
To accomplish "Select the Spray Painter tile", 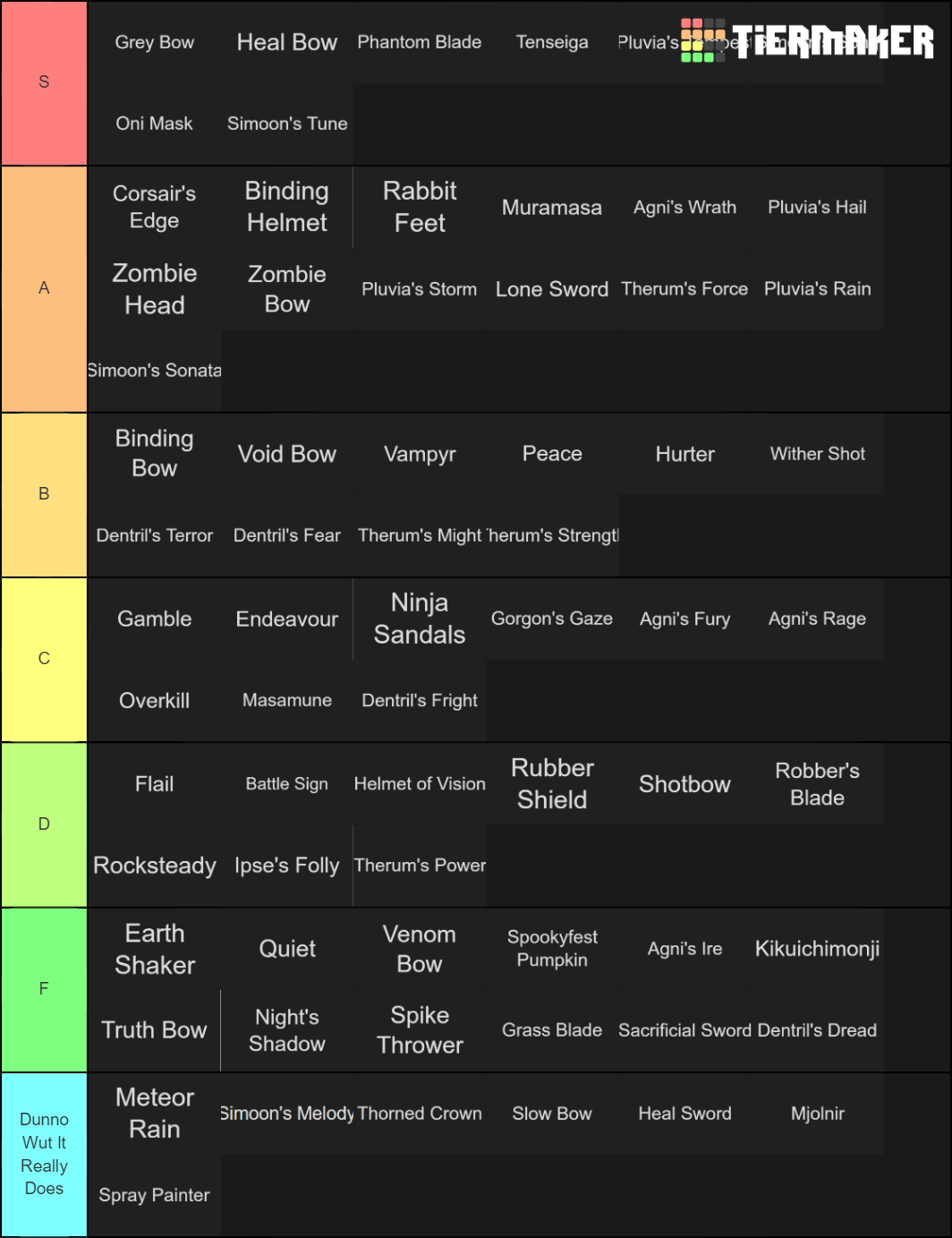I will 155,1195.
